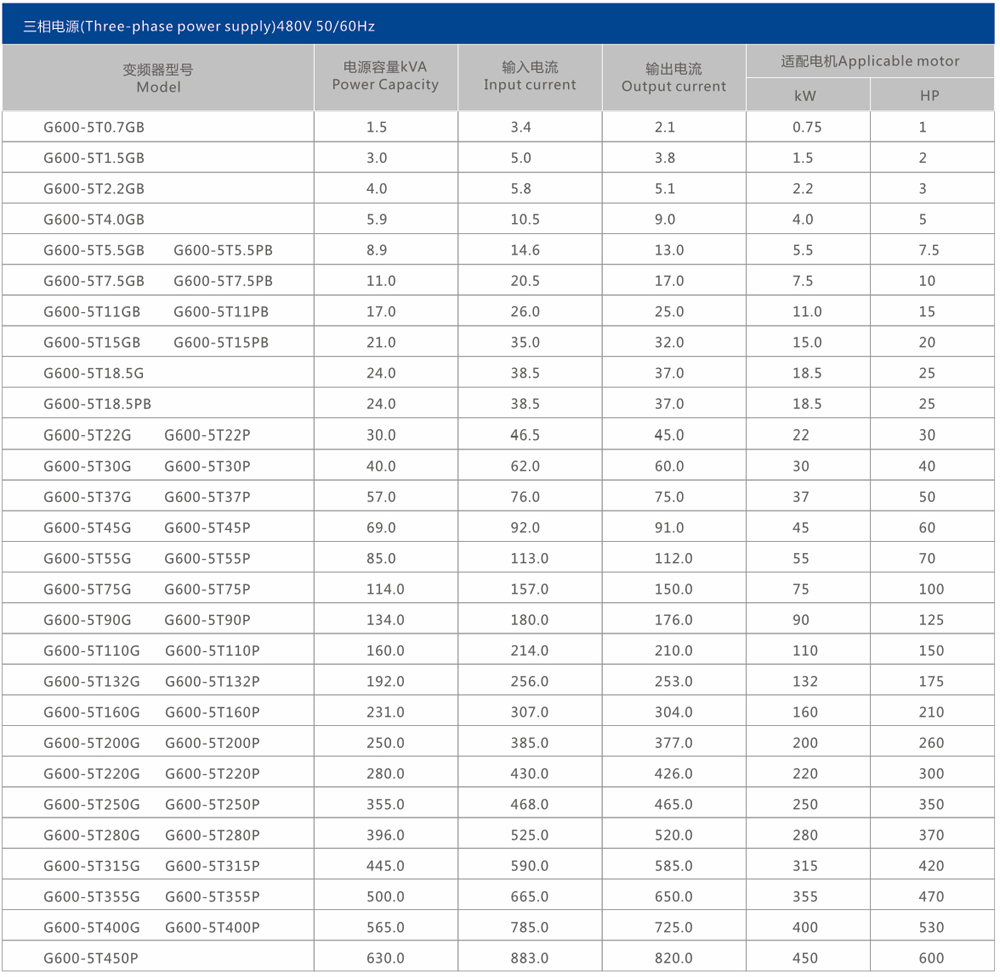1000x977 pixels.
Task: Click power capacity 1.5 for G600-5T0.7GB
Action: point(376,127)
